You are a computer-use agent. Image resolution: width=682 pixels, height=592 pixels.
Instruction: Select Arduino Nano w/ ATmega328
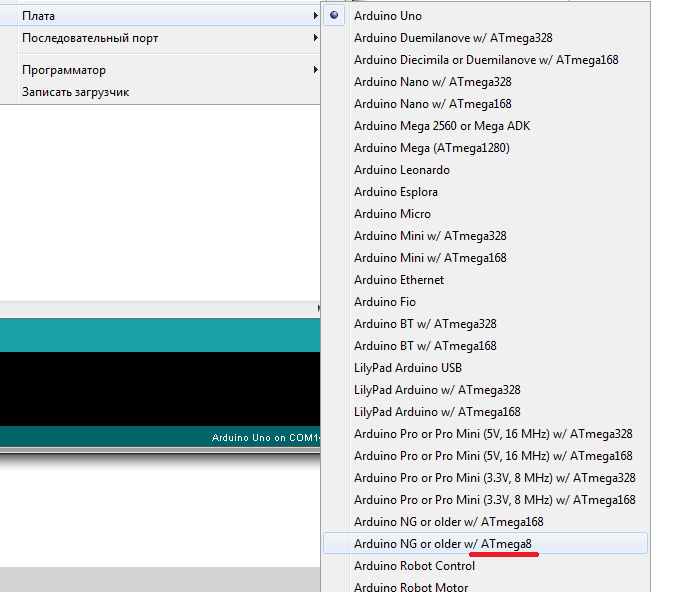coord(485,82)
